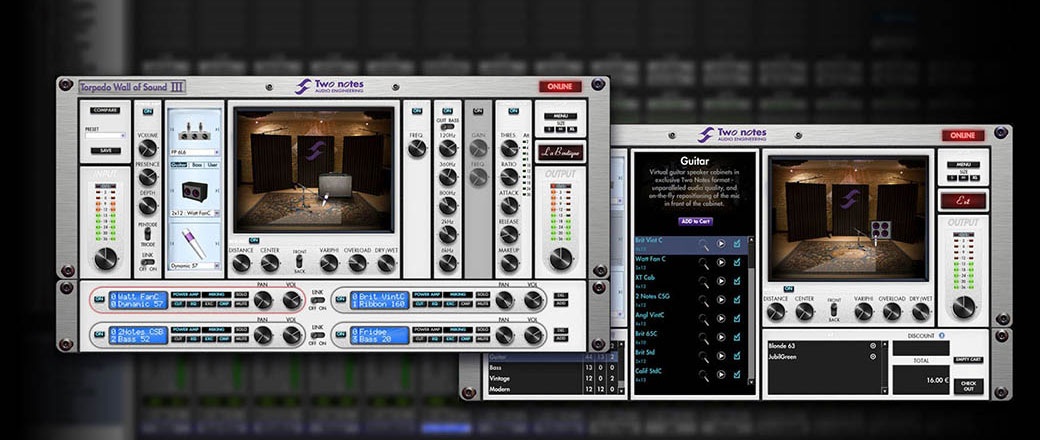Click the Two notes logo in rear window
Image resolution: width=1040 pixels, height=440 pixels.
point(732,134)
